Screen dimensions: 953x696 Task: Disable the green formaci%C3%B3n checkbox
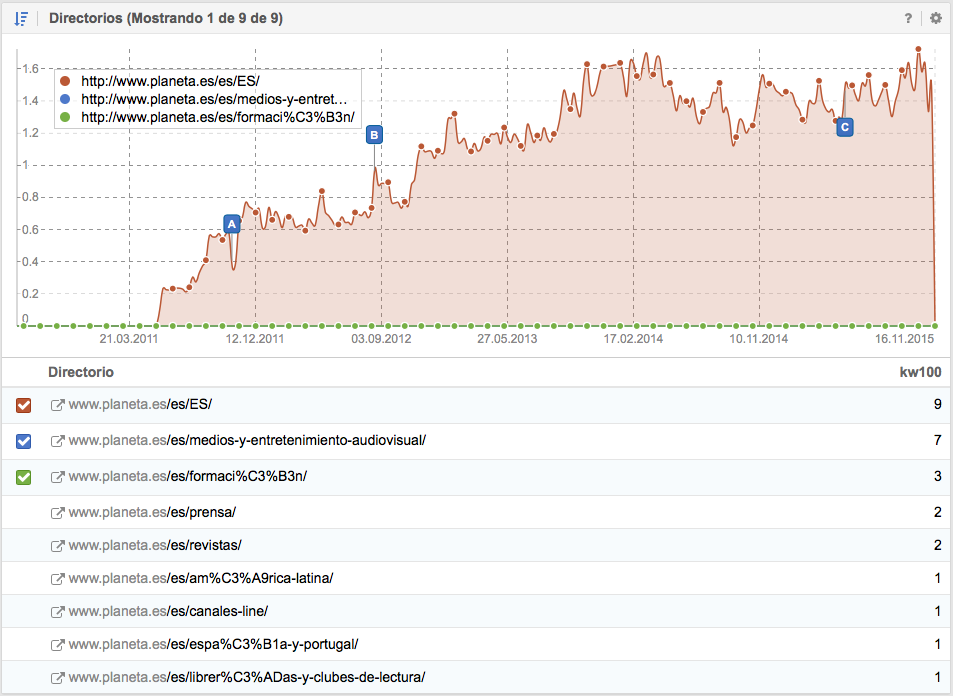(24, 477)
